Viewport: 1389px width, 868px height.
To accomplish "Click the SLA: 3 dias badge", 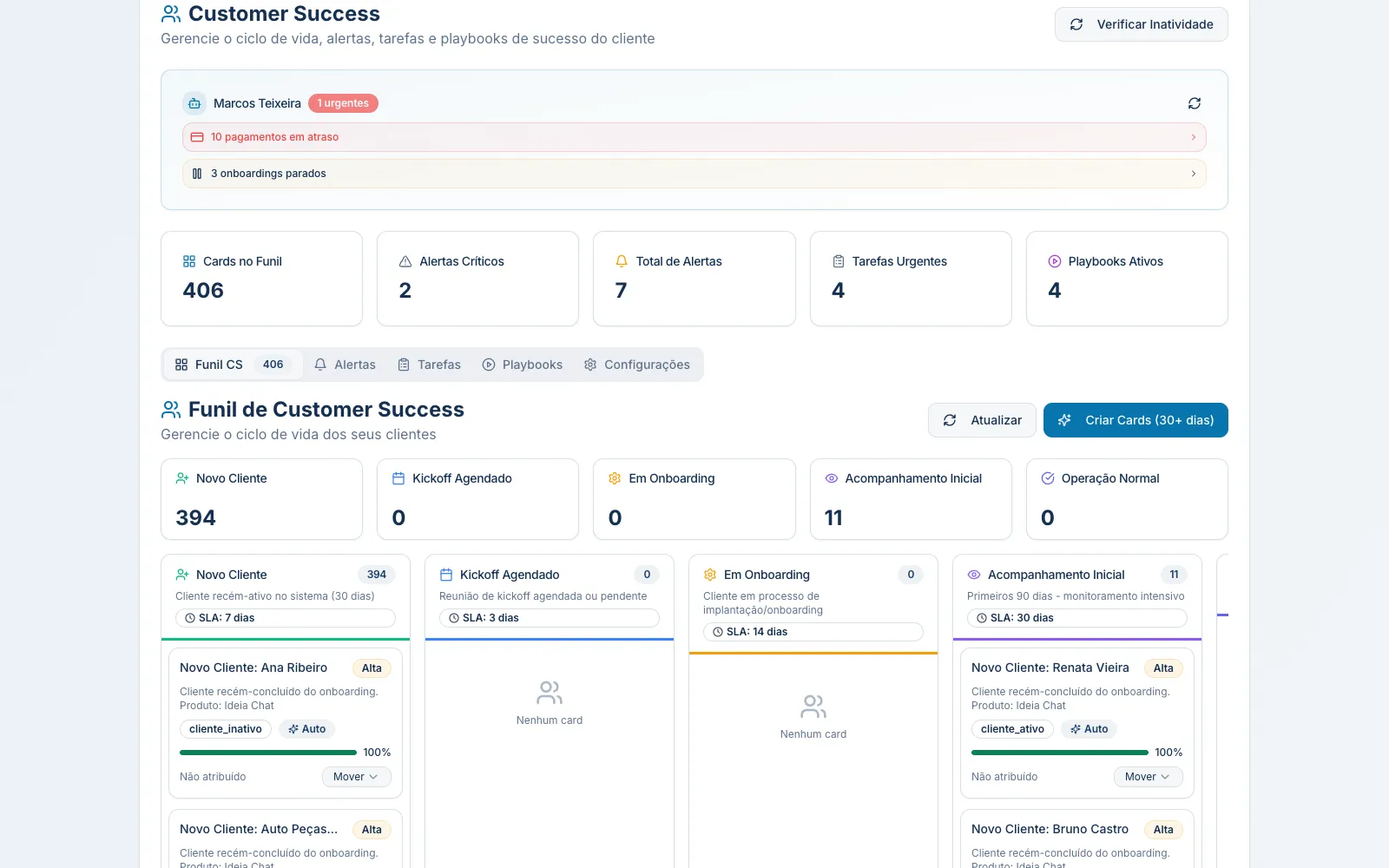I will tap(550, 618).
